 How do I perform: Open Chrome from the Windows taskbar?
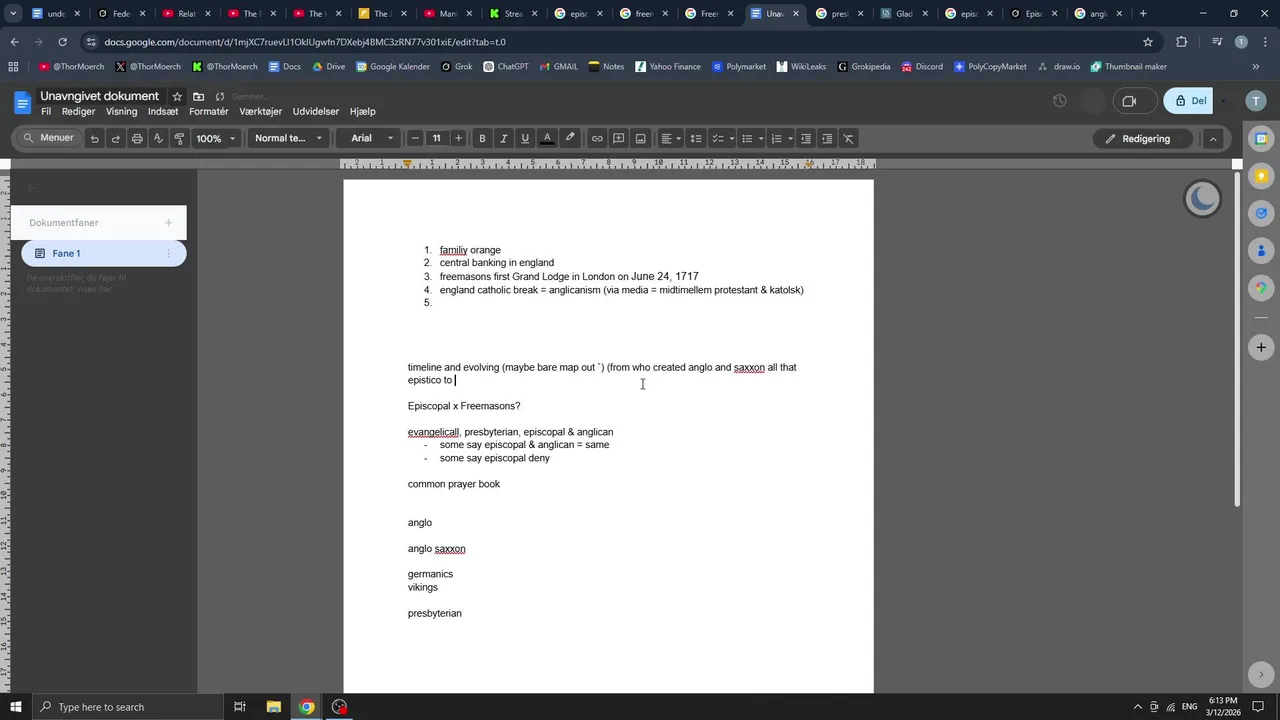(x=307, y=707)
